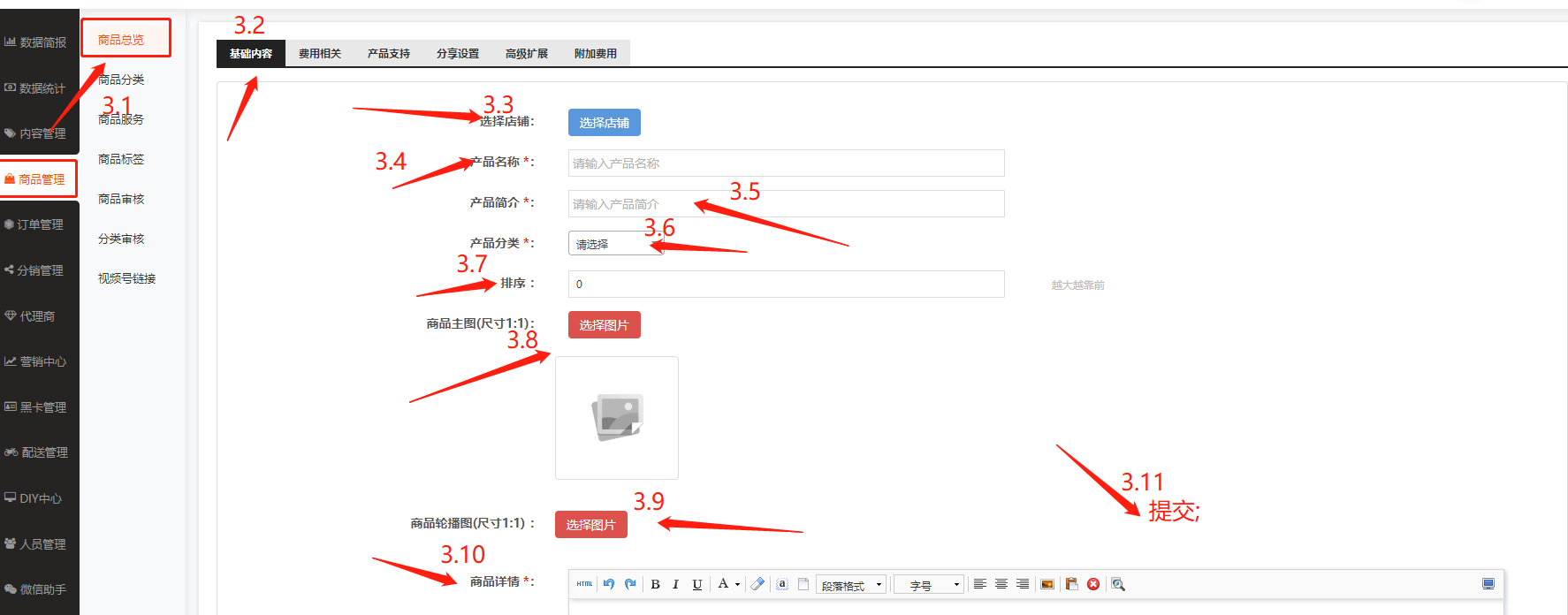The height and width of the screenshot is (615, 1568).
Task: Click the editor fullscreen icon
Action: coord(1488,584)
